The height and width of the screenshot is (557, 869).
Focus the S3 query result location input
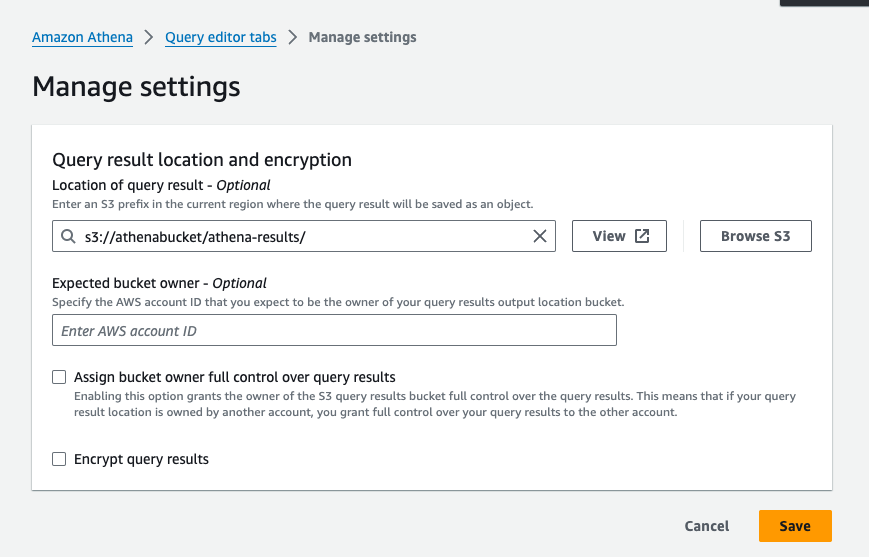click(x=304, y=236)
